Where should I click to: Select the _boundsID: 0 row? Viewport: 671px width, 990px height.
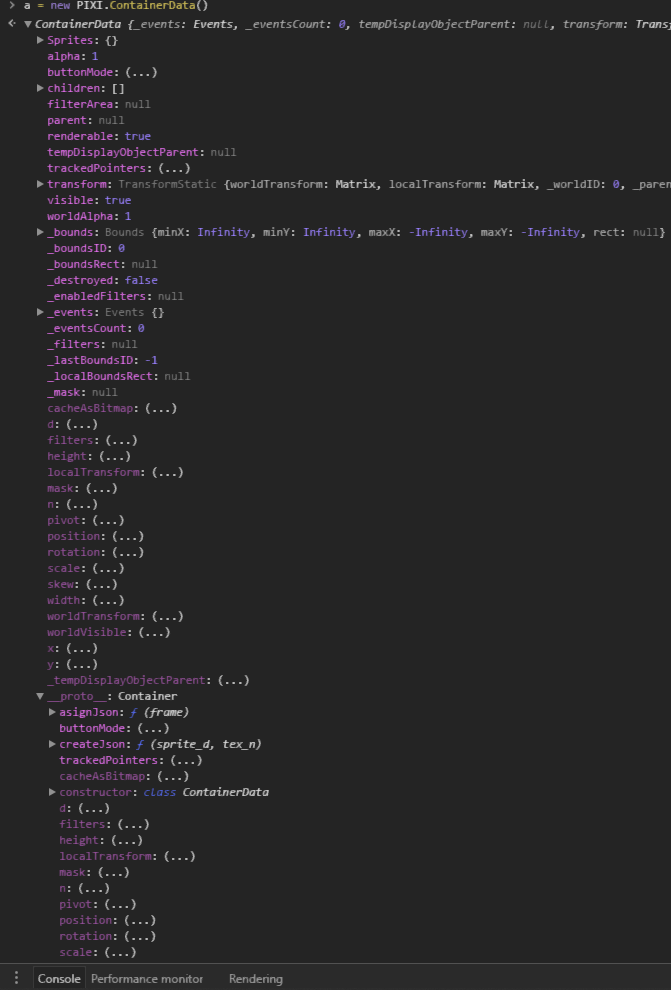pos(86,248)
